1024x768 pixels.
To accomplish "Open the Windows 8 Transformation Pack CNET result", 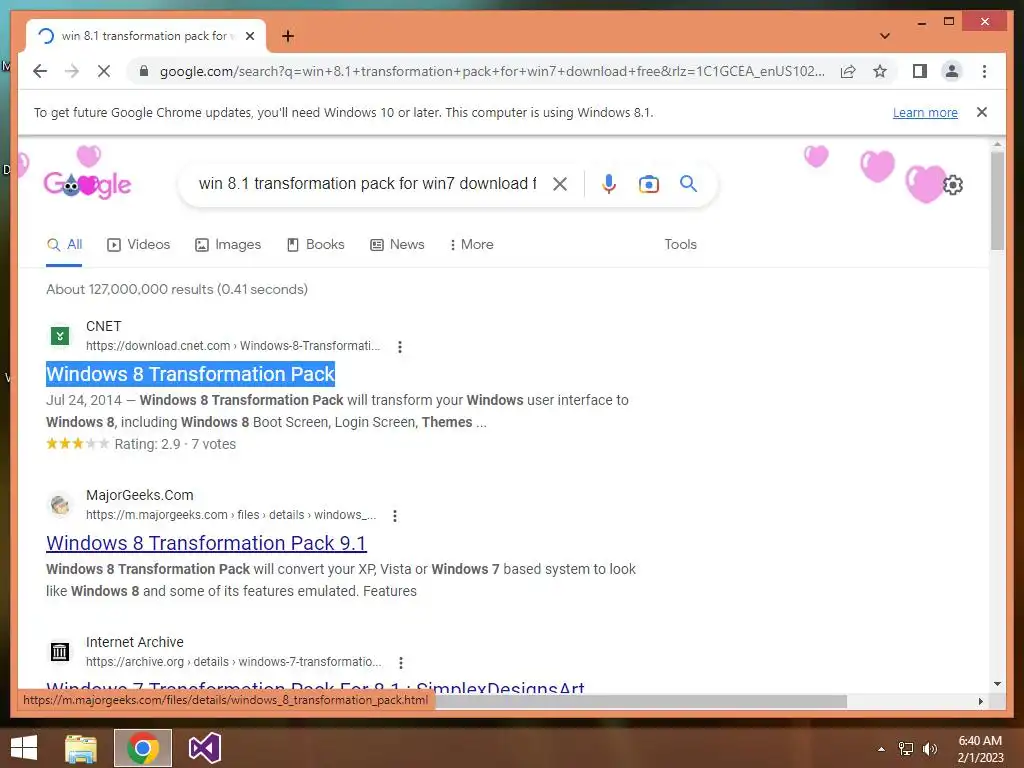I will (190, 374).
